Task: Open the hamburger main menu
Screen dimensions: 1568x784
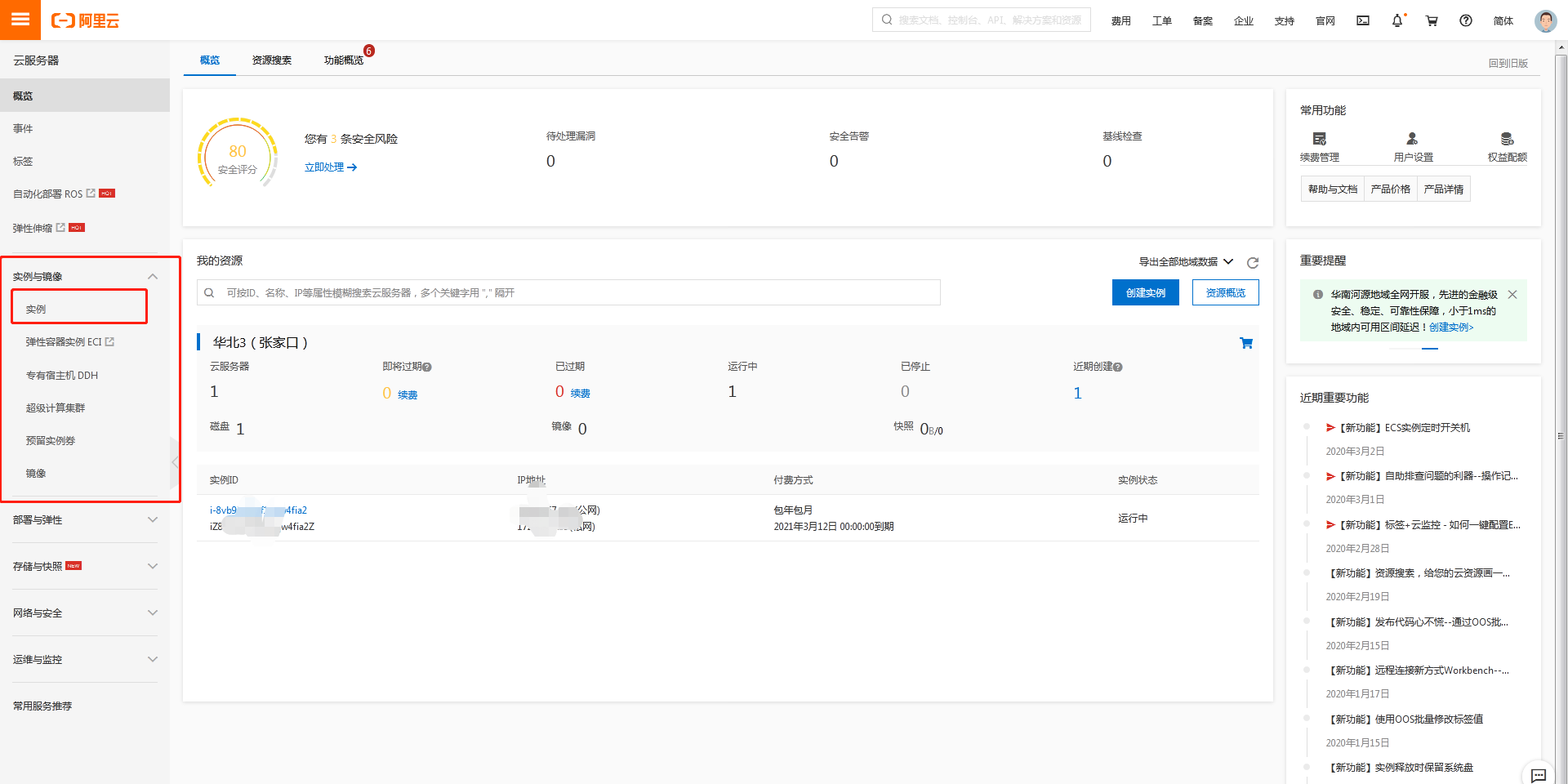Action: pyautogui.click(x=20, y=20)
